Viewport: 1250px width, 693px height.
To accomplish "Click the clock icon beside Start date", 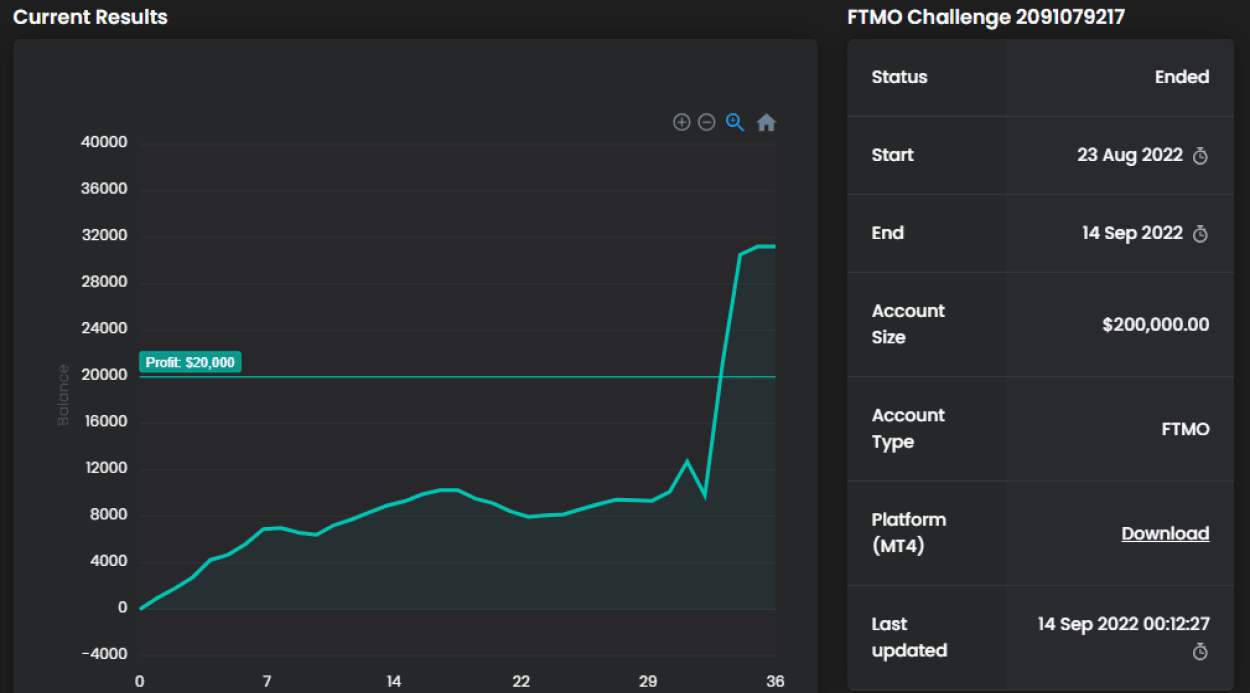I will coord(1201,156).
